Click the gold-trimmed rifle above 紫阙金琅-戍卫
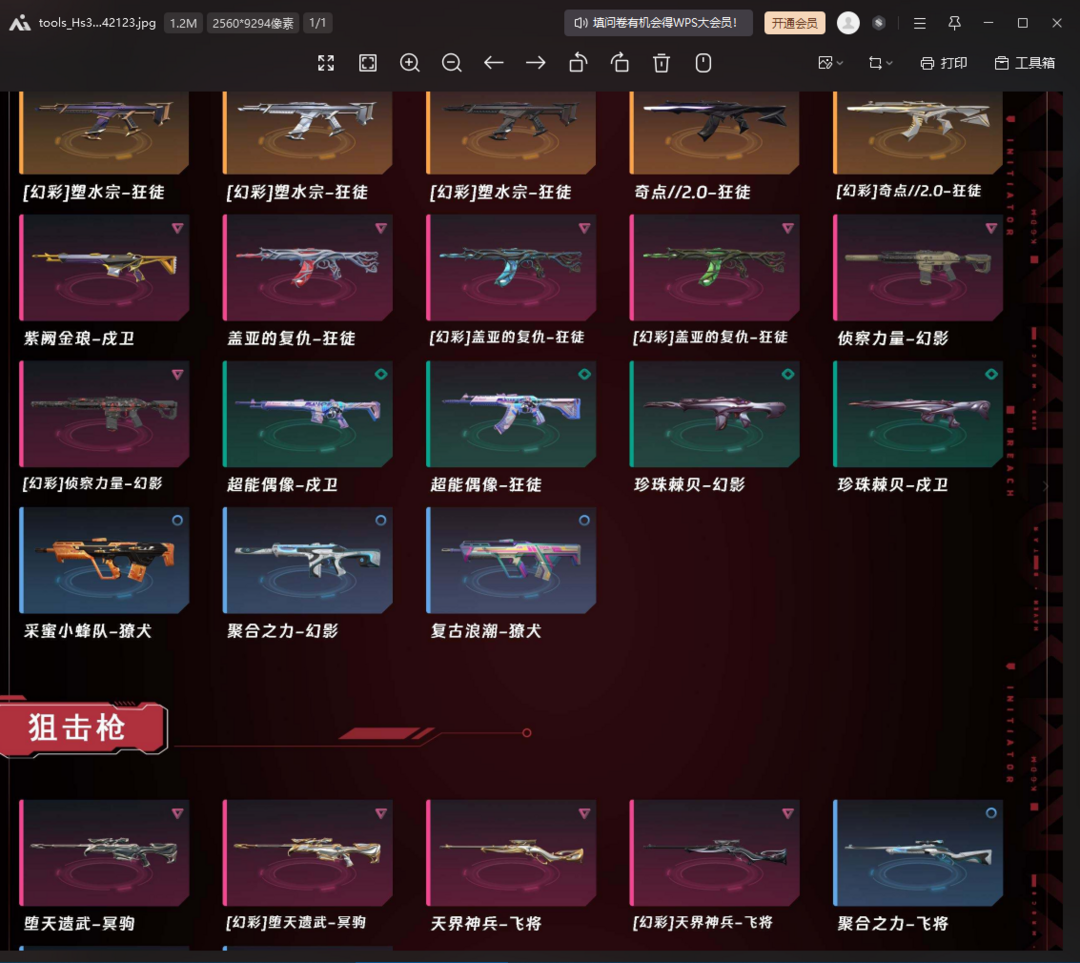The width and height of the screenshot is (1080, 963). click(104, 267)
